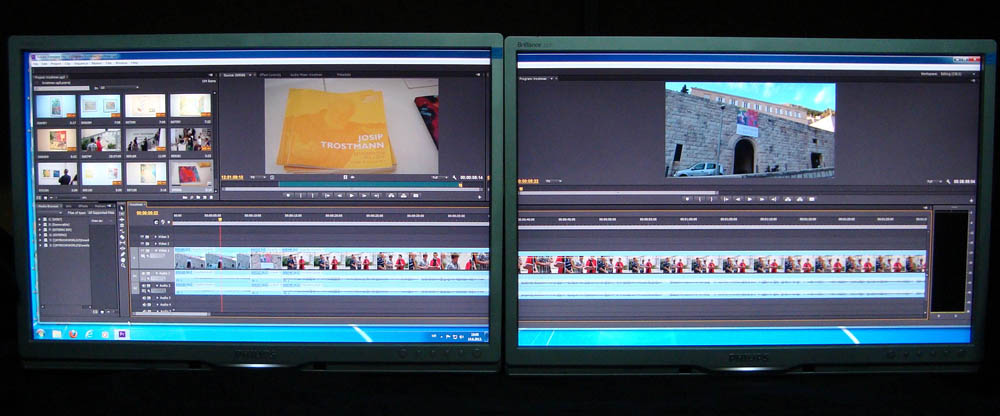Go to In point in Program monitor
Viewport: 1000px width, 416px height.
[726, 199]
